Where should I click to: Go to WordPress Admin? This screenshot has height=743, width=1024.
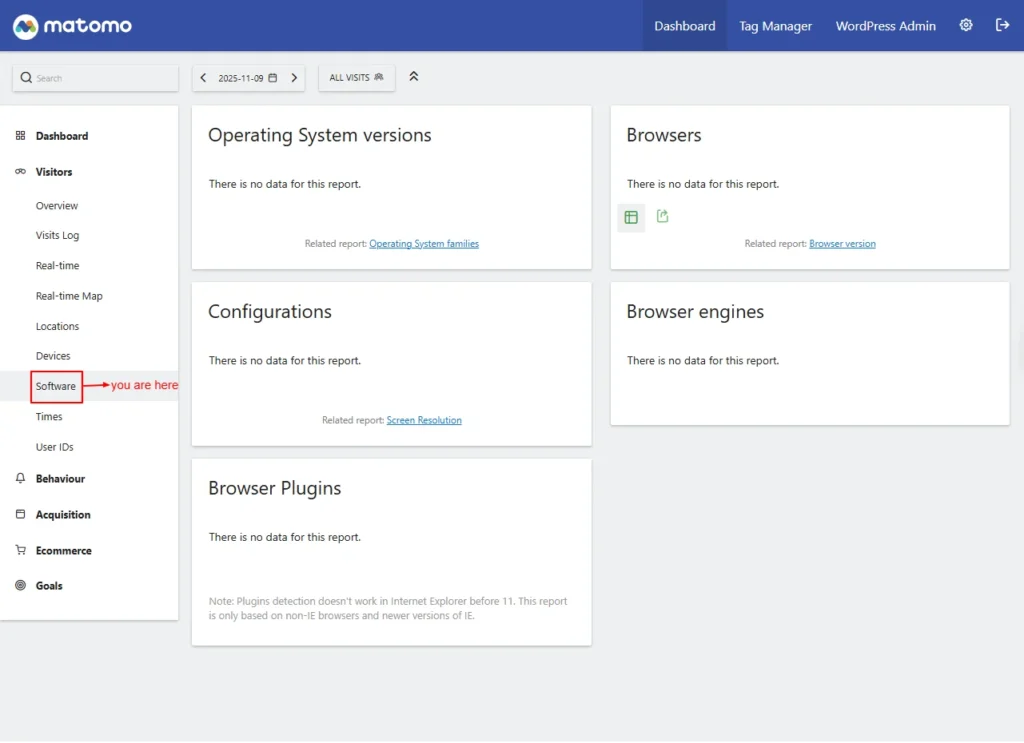click(885, 26)
